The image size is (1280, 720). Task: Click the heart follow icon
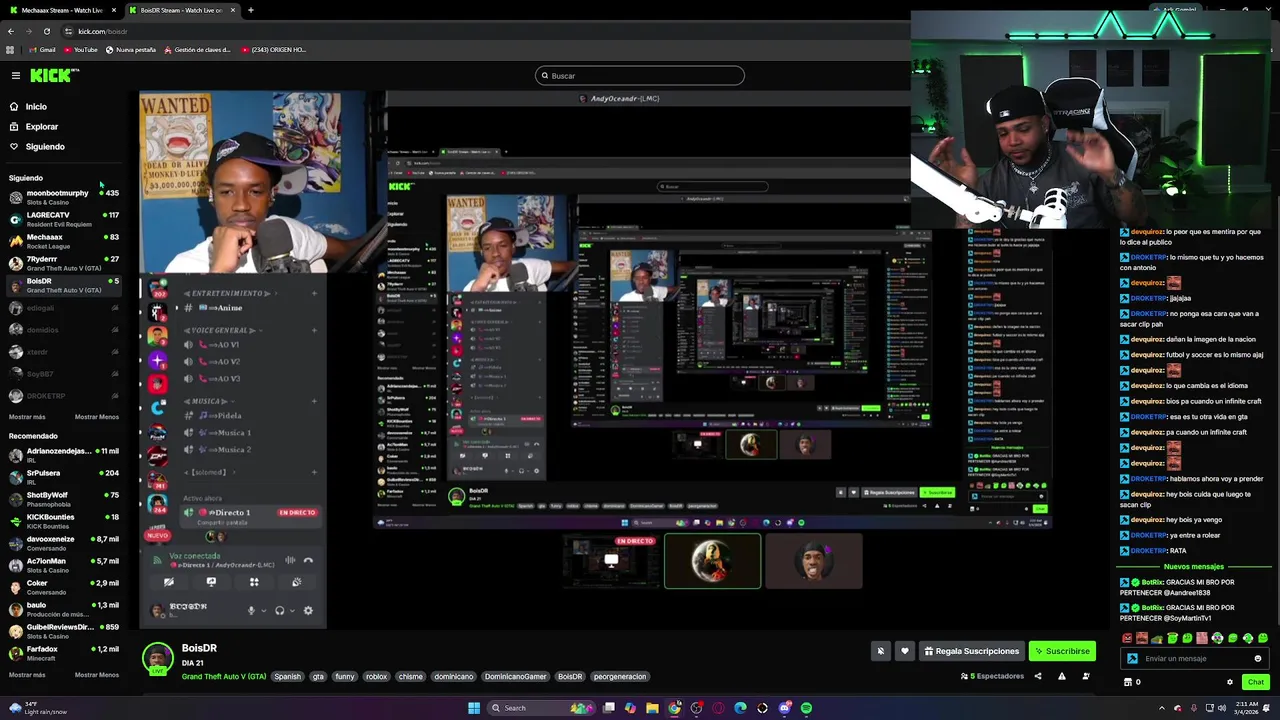coord(905,651)
